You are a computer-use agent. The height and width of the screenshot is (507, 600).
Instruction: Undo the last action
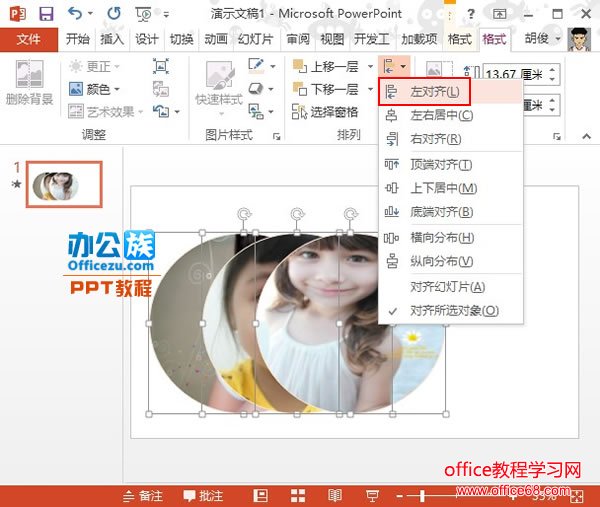coord(75,14)
